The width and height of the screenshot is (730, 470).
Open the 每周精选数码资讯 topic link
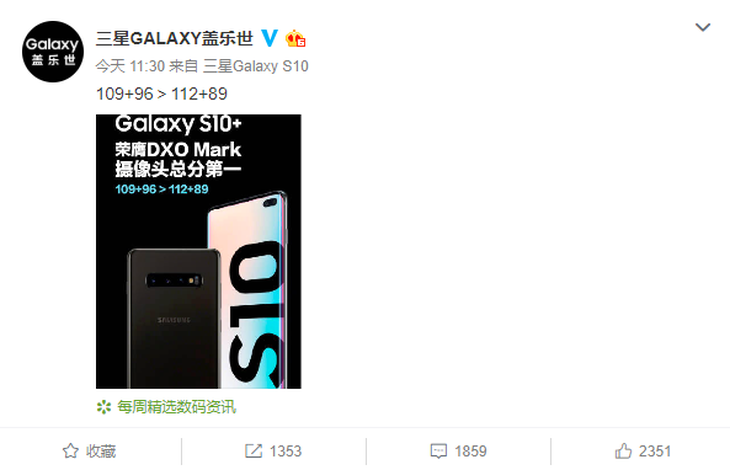[177, 407]
